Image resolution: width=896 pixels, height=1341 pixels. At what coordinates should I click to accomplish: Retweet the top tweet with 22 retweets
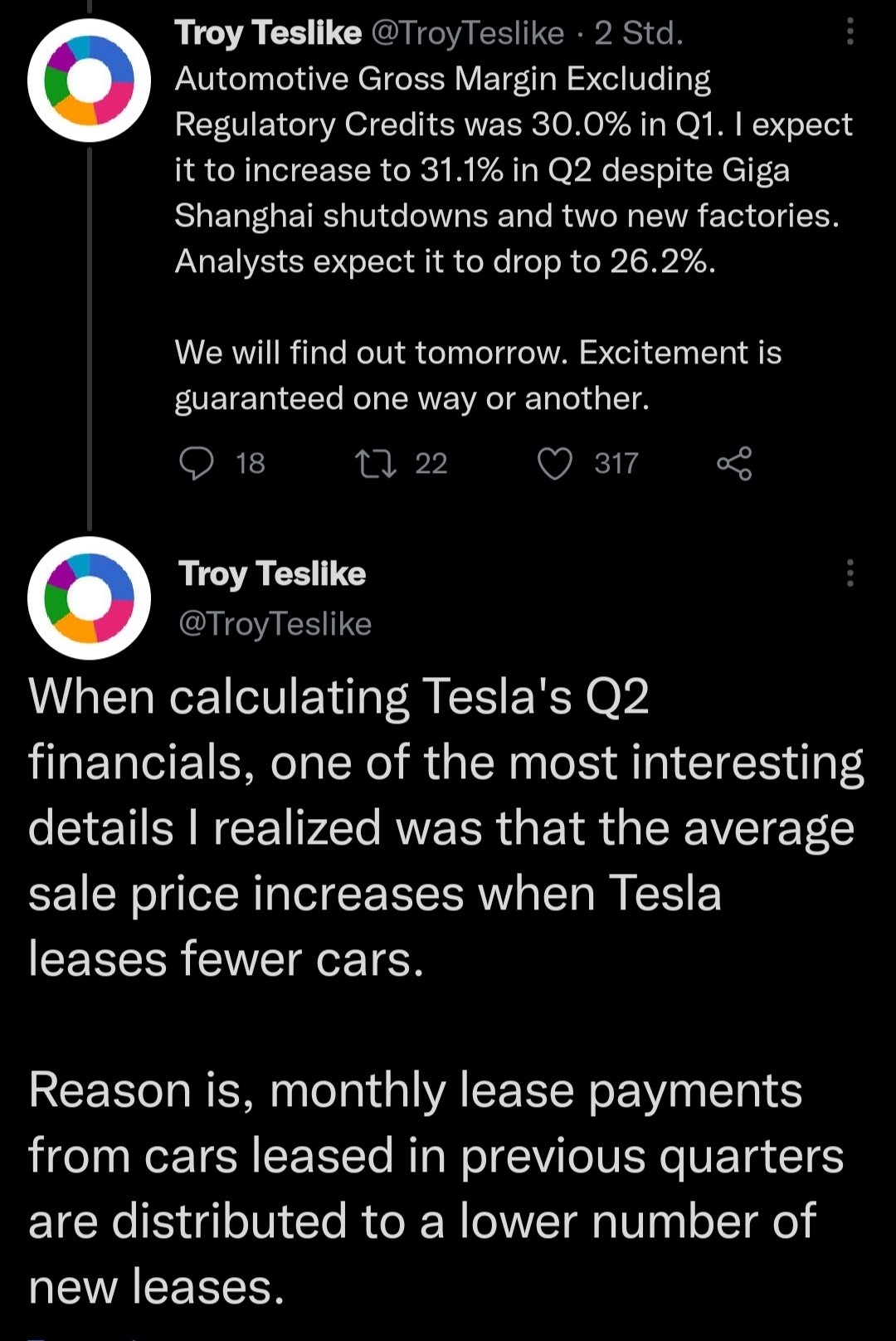pos(375,463)
